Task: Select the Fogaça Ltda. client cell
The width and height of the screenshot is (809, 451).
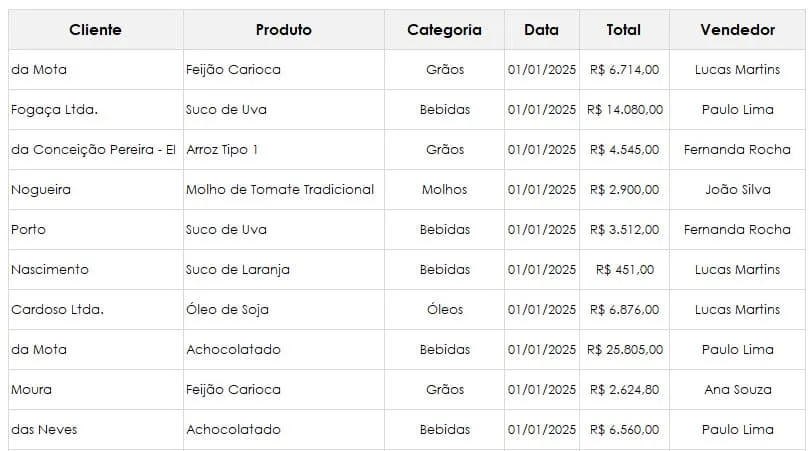Action: [x=95, y=109]
